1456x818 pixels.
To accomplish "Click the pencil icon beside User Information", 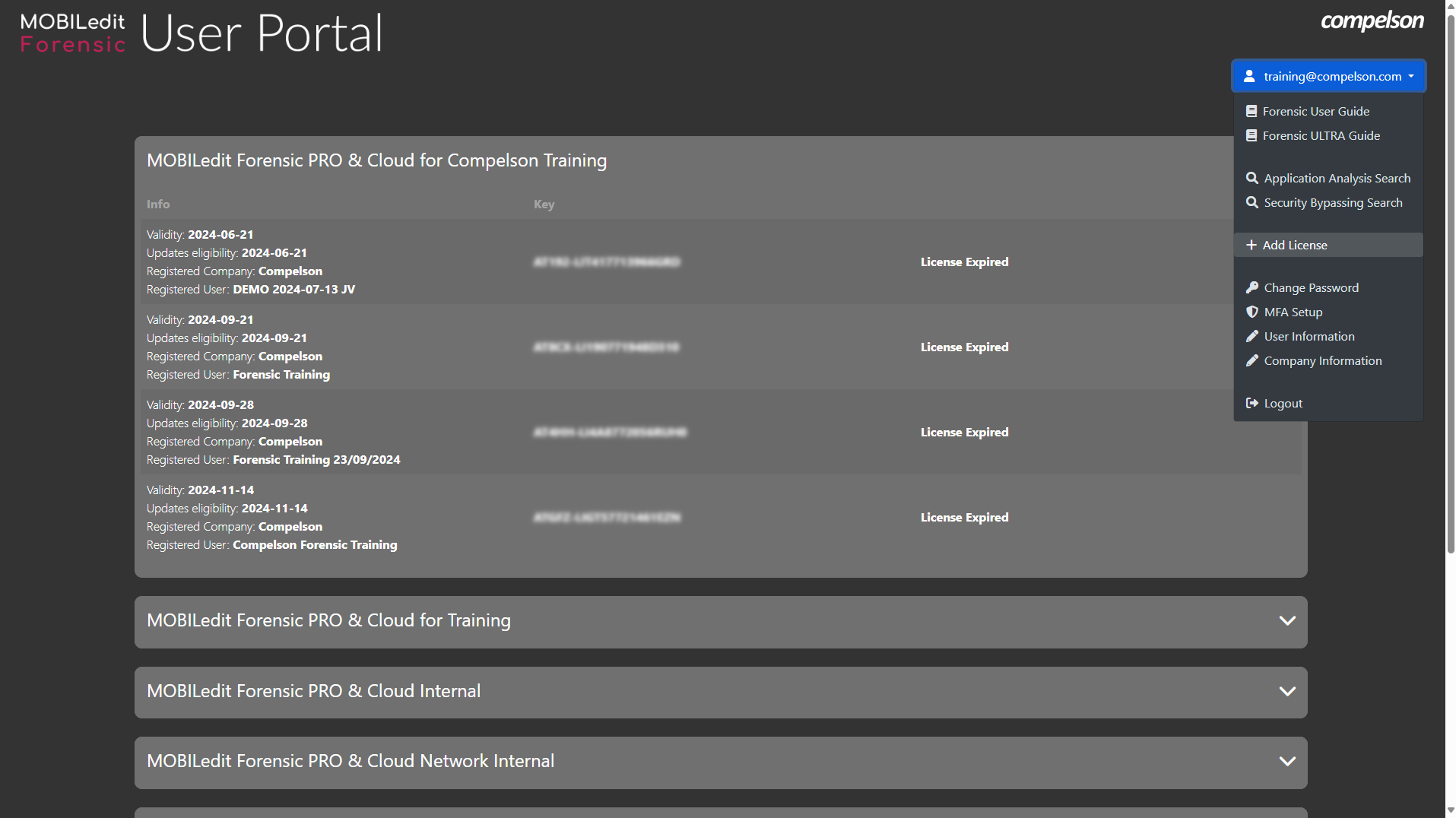I will [1251, 336].
